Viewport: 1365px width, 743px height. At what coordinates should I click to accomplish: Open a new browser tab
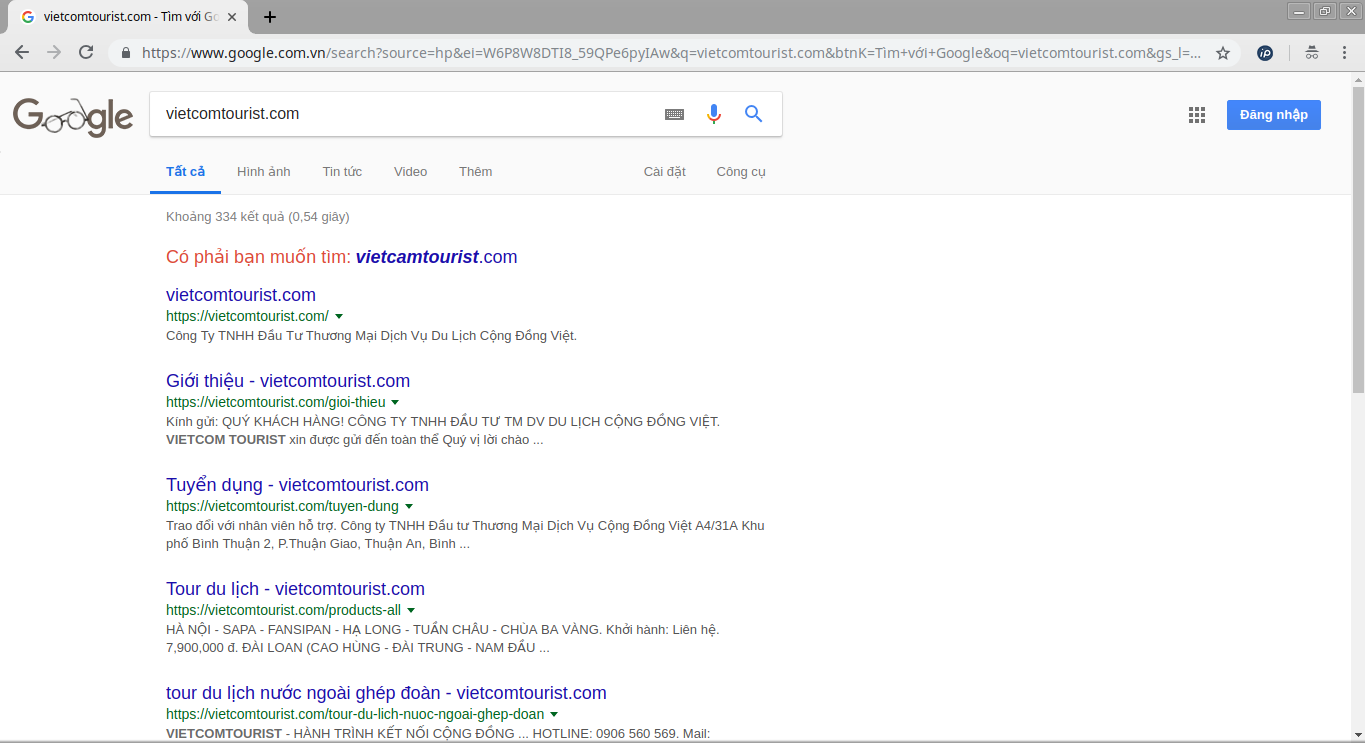pyautogui.click(x=270, y=17)
